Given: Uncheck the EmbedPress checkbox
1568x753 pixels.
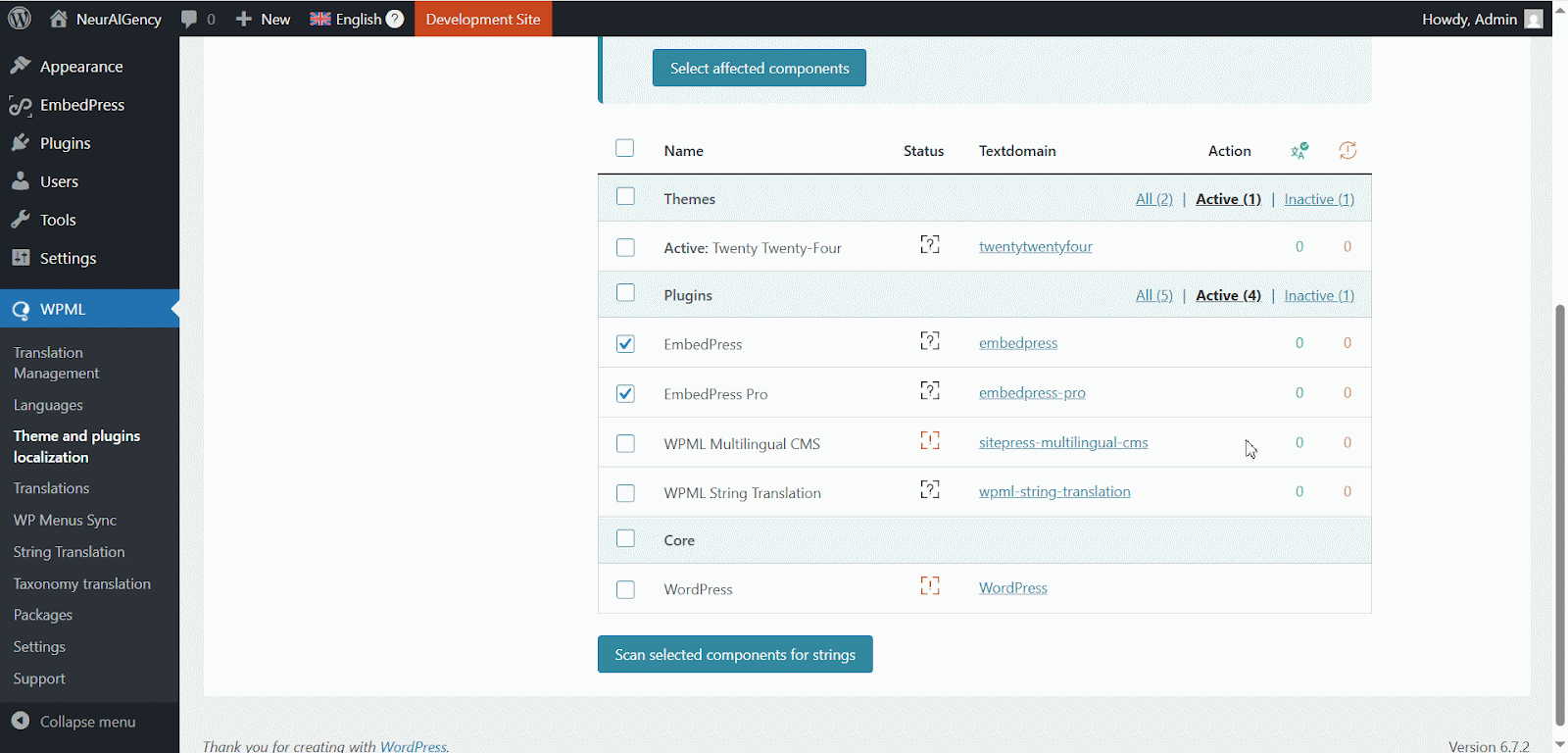Looking at the screenshot, I should point(625,344).
